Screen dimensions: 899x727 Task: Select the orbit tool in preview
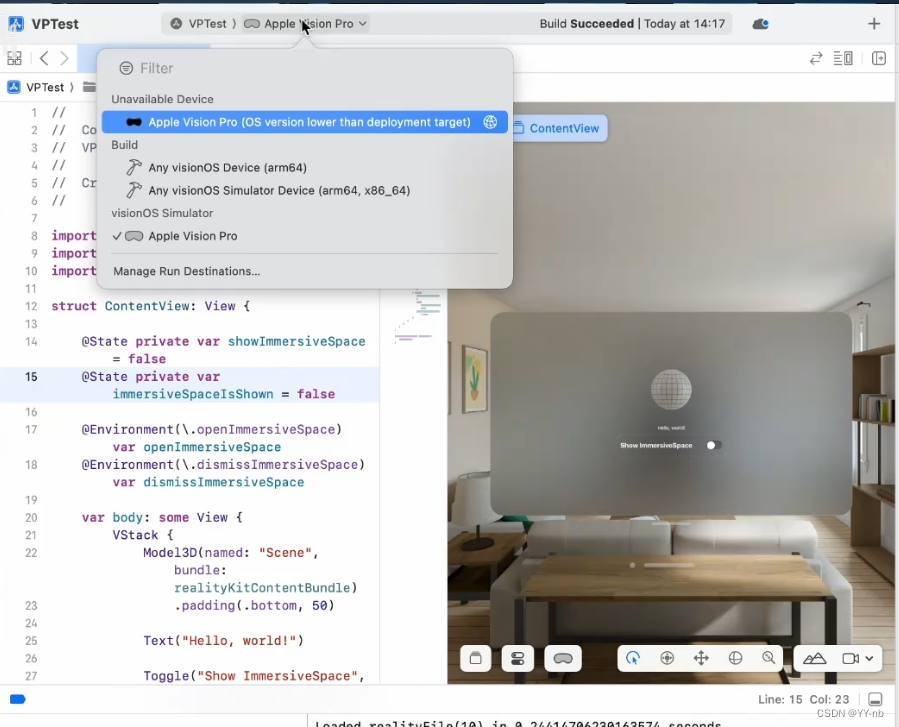click(x=735, y=658)
